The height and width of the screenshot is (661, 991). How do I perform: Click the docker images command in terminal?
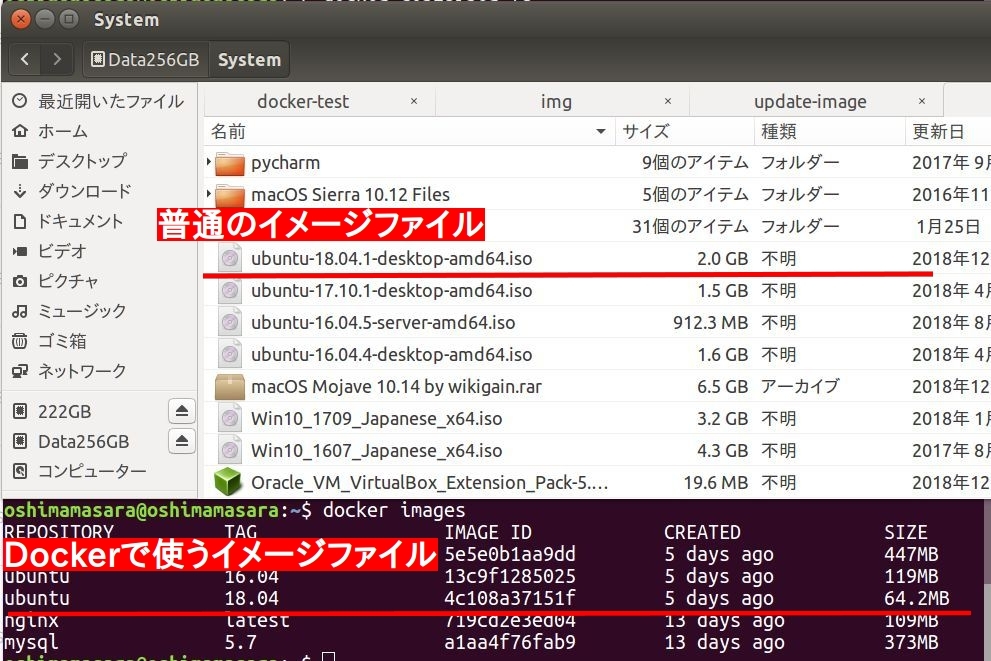[x=394, y=510]
